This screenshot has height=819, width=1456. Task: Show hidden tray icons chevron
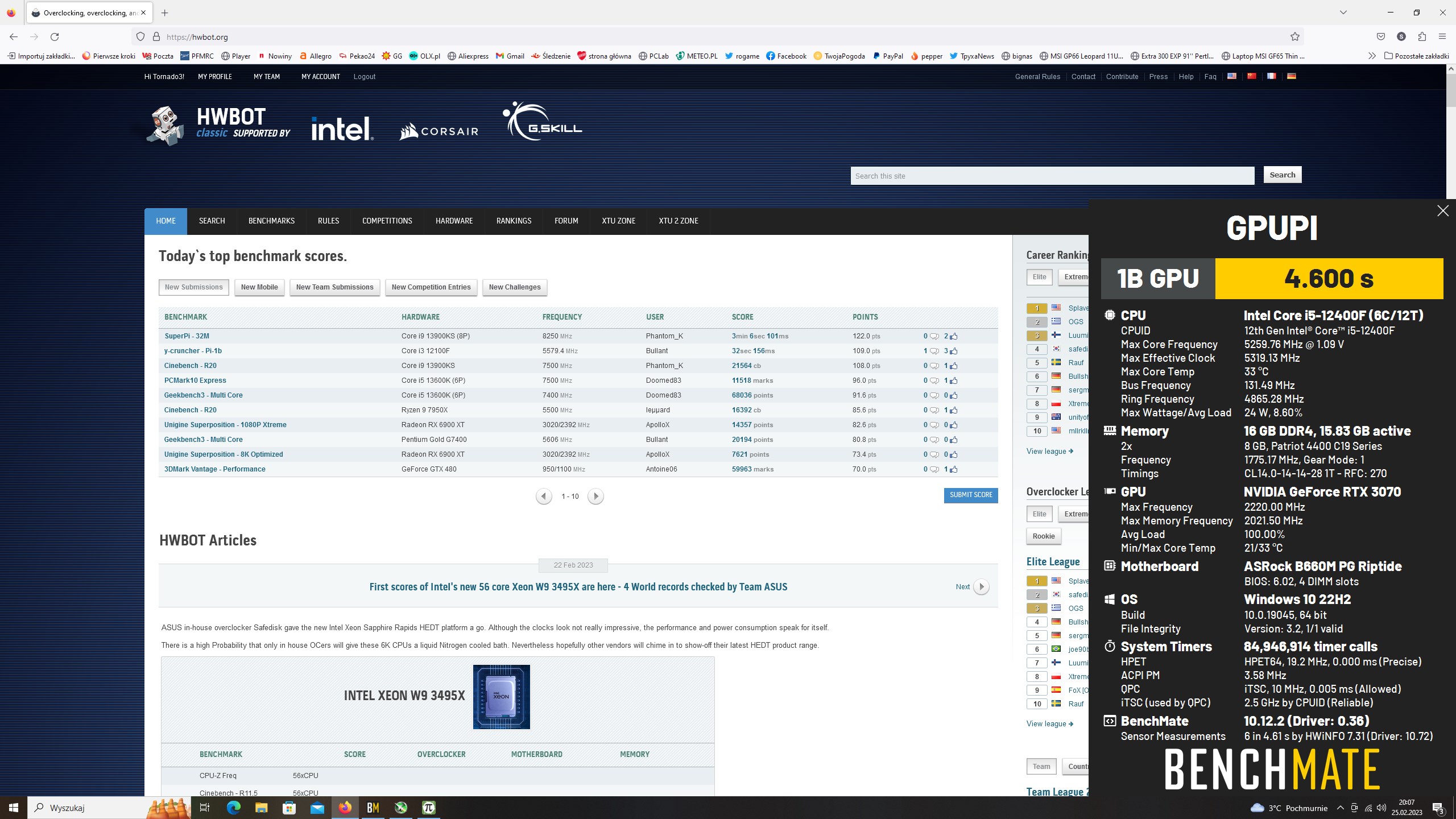pyautogui.click(x=1340, y=808)
